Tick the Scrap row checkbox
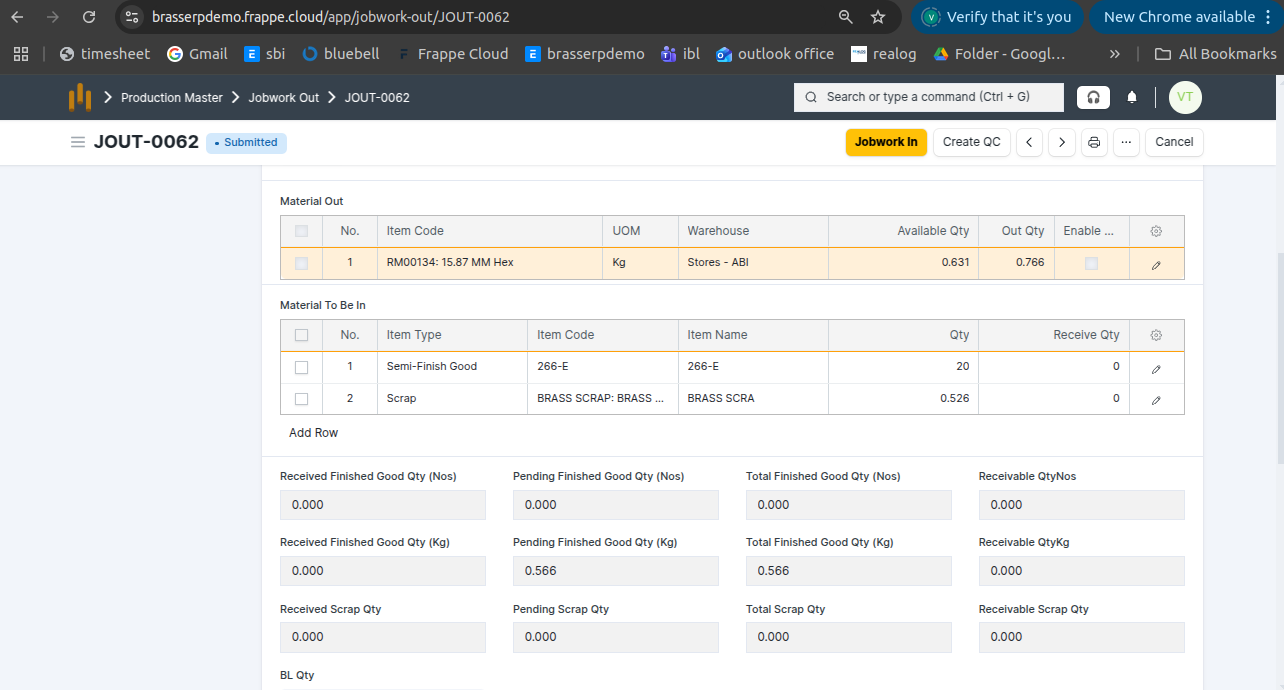This screenshot has width=1284, height=690. tap(301, 399)
